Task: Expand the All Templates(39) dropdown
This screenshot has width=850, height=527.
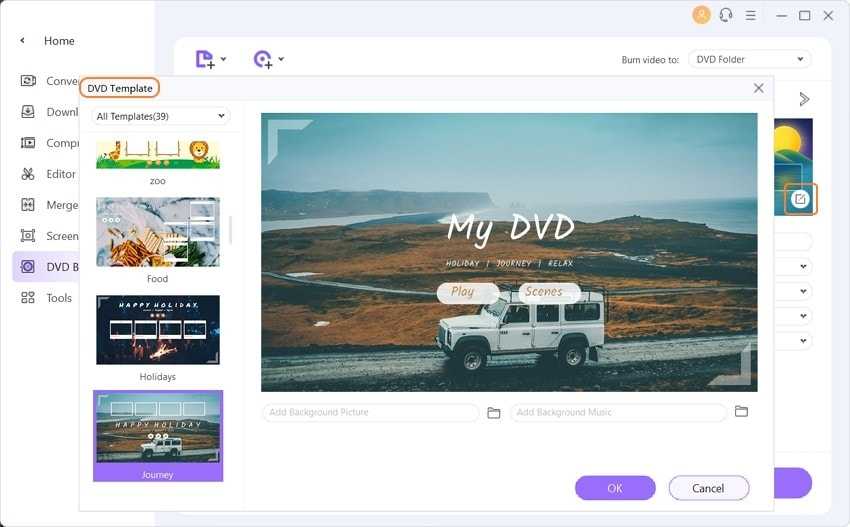Action: (161, 117)
